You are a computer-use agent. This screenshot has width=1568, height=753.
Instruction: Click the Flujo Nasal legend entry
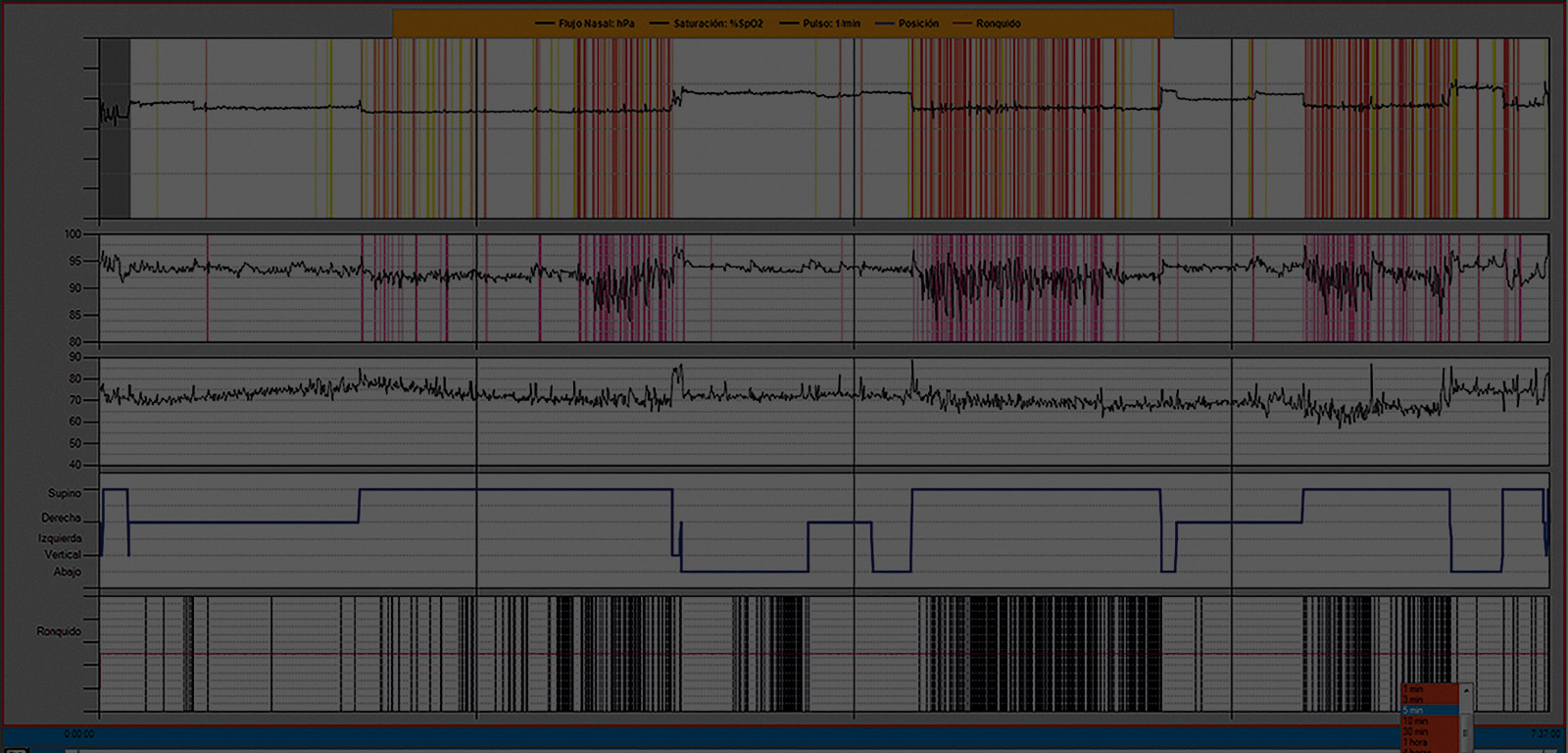[x=595, y=24]
